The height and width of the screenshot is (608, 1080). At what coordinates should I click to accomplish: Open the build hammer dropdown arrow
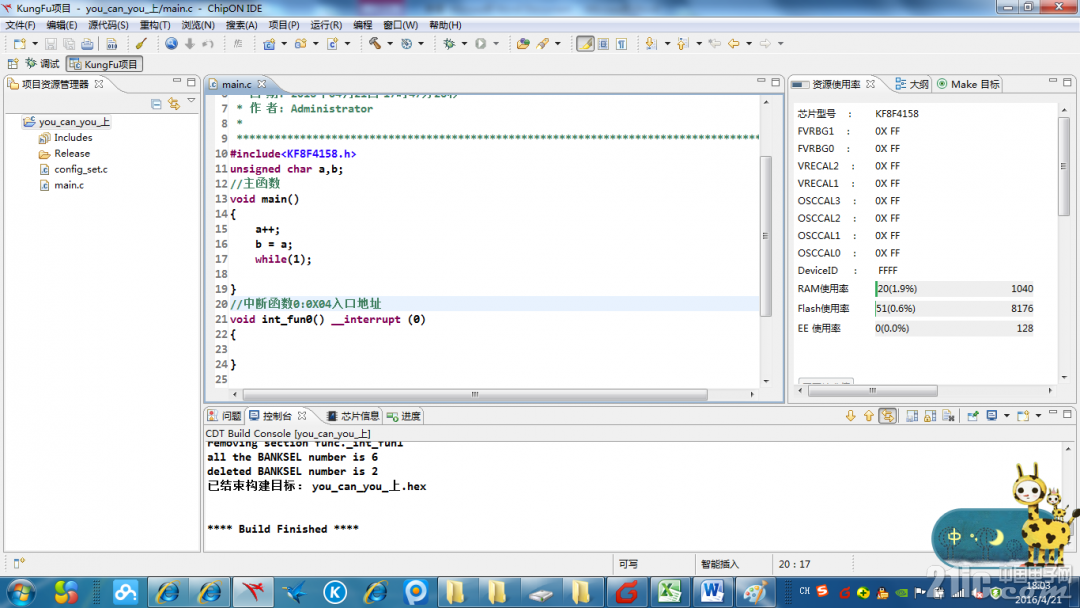pos(390,43)
